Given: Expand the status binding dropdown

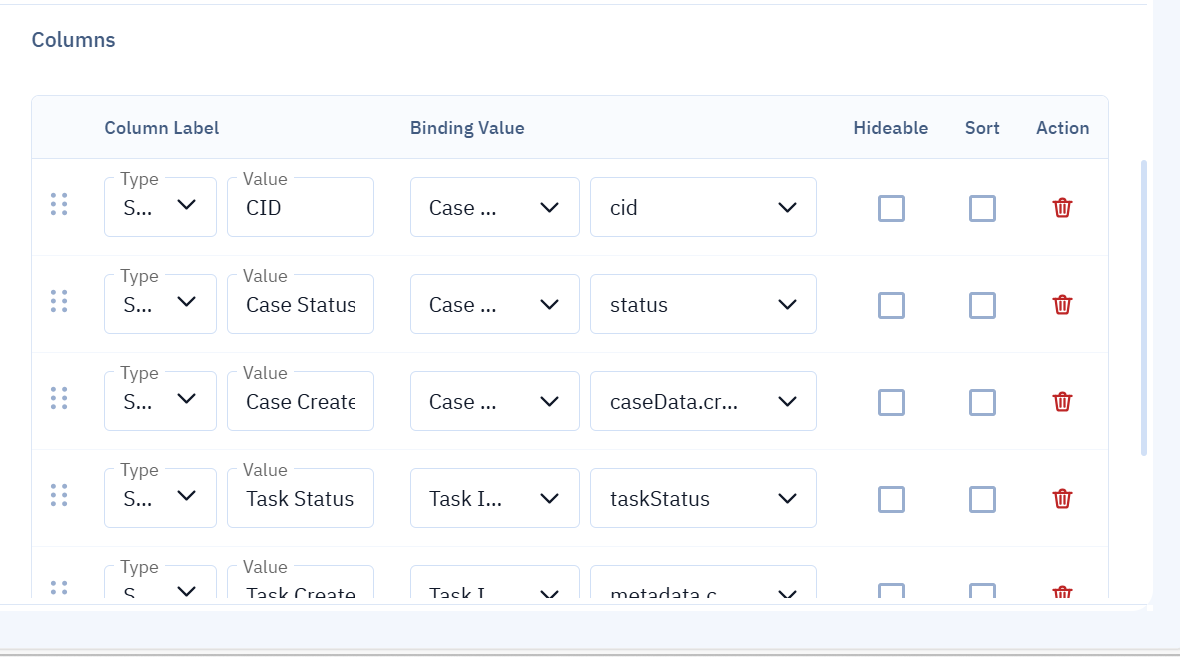Looking at the screenshot, I should click(x=703, y=305).
